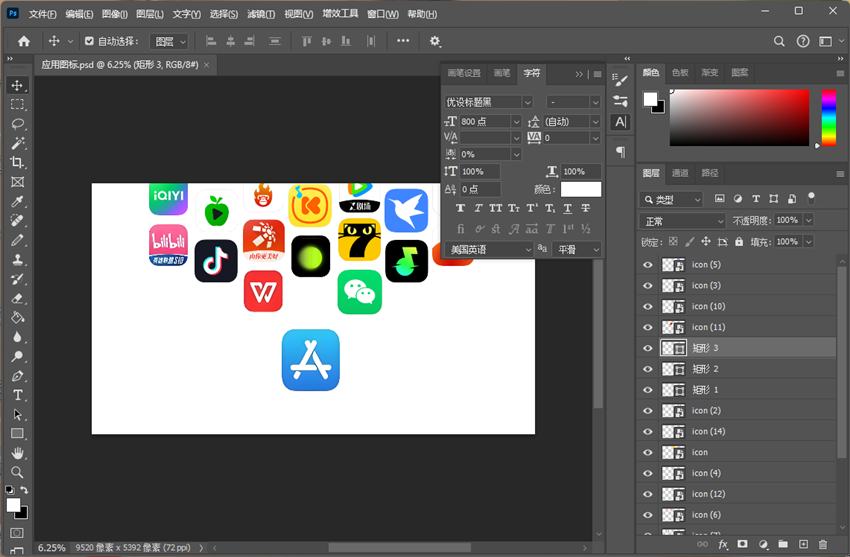Image resolution: width=850 pixels, height=557 pixels.
Task: Switch to the 色板 tab
Action: point(680,73)
